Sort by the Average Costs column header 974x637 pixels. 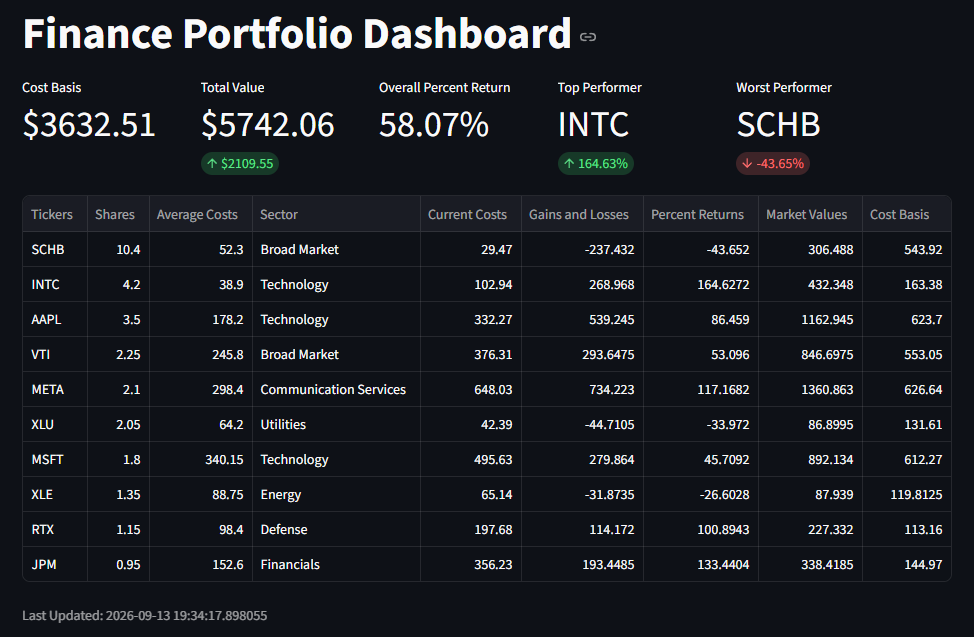click(201, 214)
